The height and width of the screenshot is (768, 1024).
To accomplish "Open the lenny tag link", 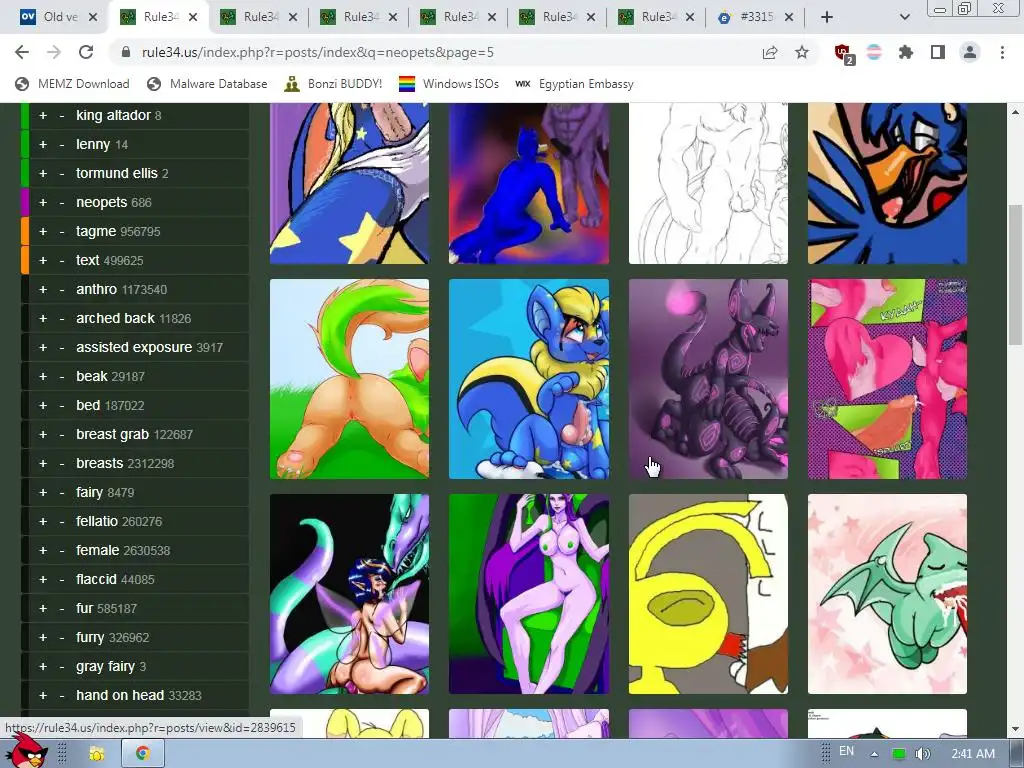I will (93, 144).
